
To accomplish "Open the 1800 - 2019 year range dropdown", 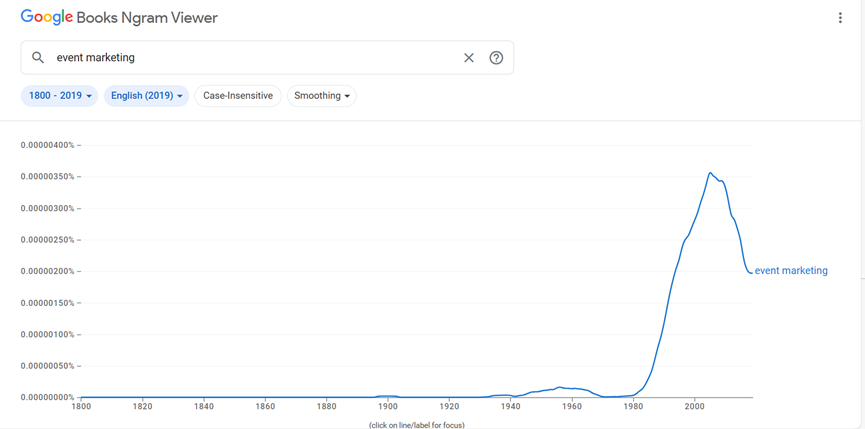I will click(x=60, y=96).
